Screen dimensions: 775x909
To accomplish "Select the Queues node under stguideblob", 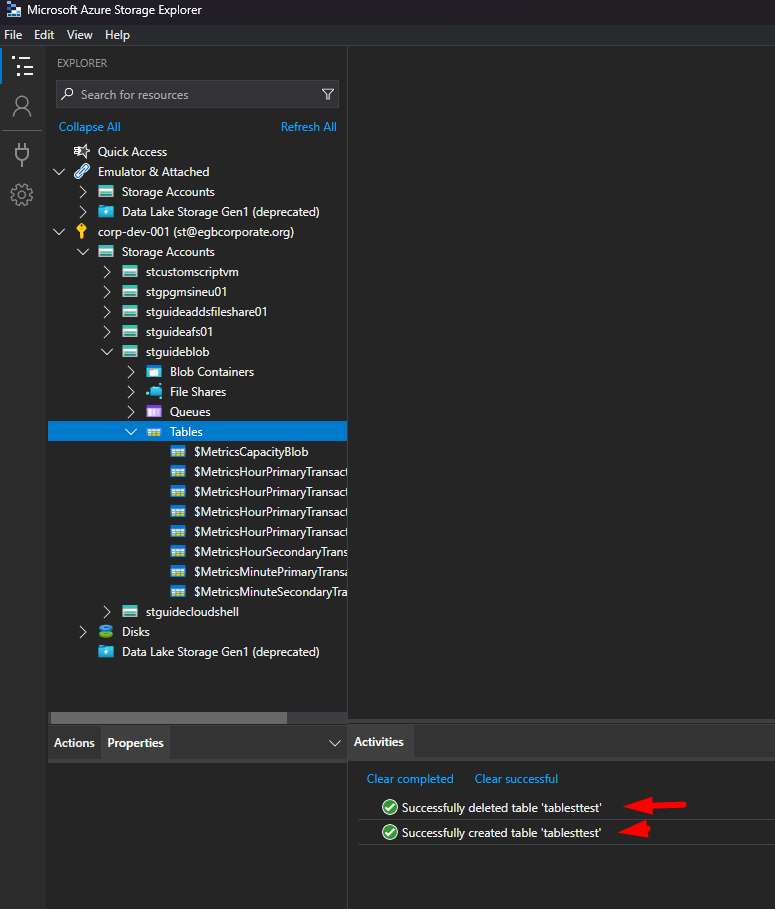I will tap(186, 411).
